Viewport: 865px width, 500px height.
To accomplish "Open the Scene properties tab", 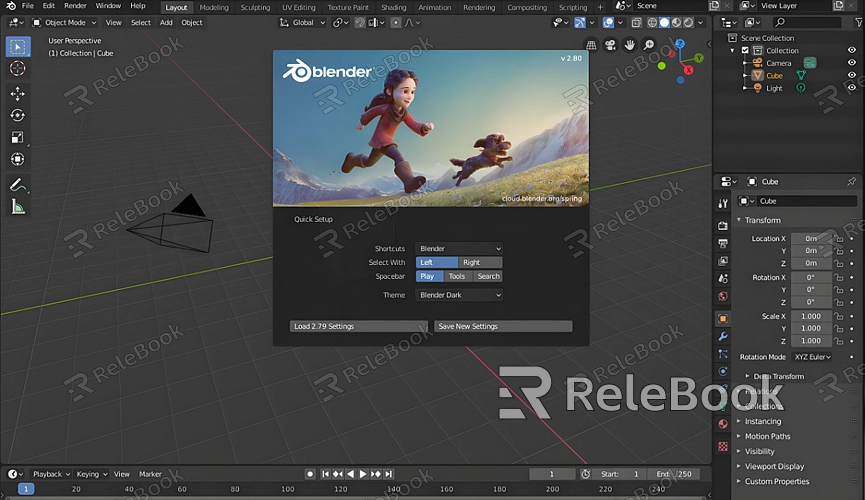I will click(723, 278).
